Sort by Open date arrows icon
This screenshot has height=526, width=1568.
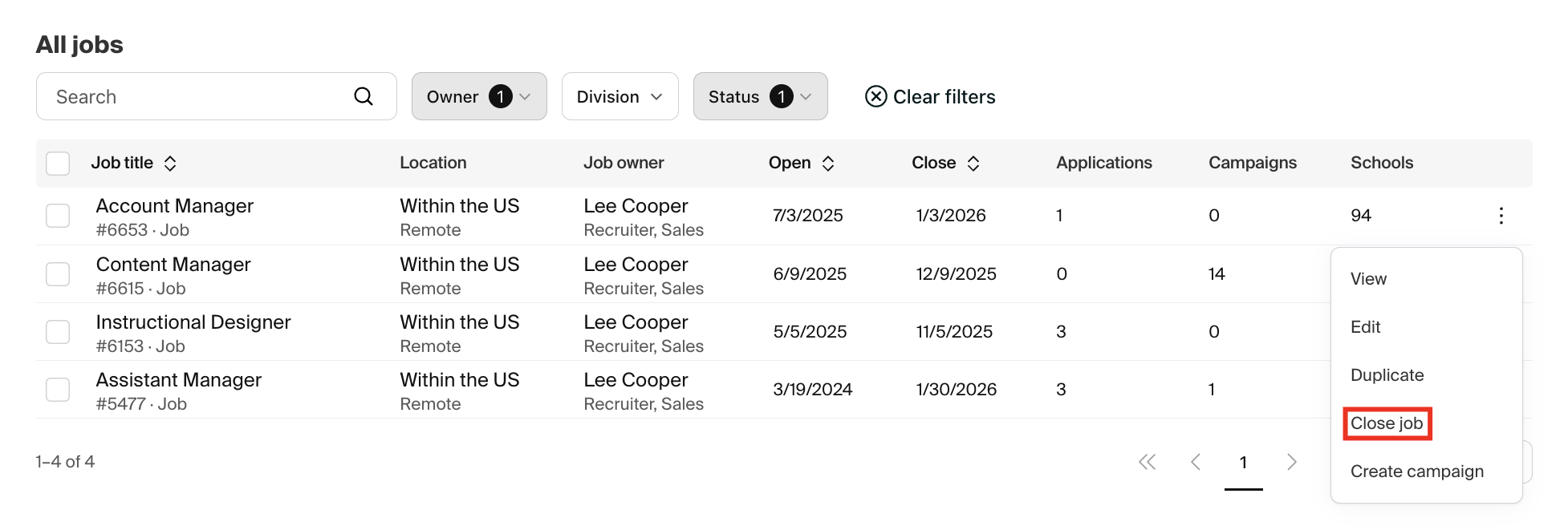click(x=828, y=164)
